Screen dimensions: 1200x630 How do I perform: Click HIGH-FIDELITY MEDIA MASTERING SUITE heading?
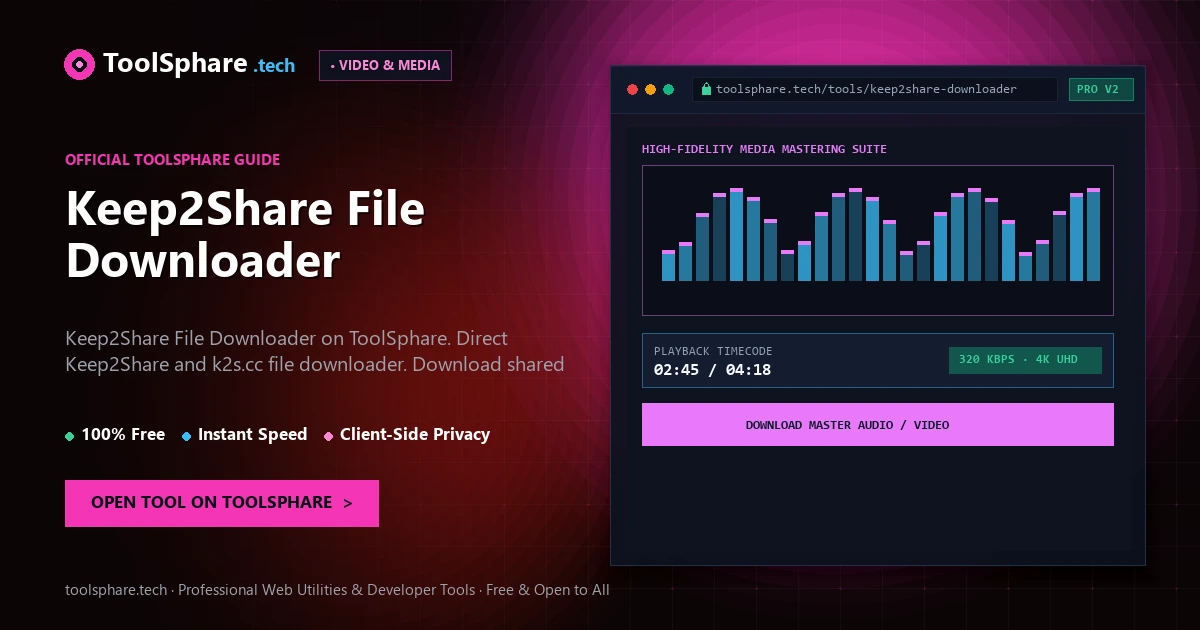[x=764, y=149]
